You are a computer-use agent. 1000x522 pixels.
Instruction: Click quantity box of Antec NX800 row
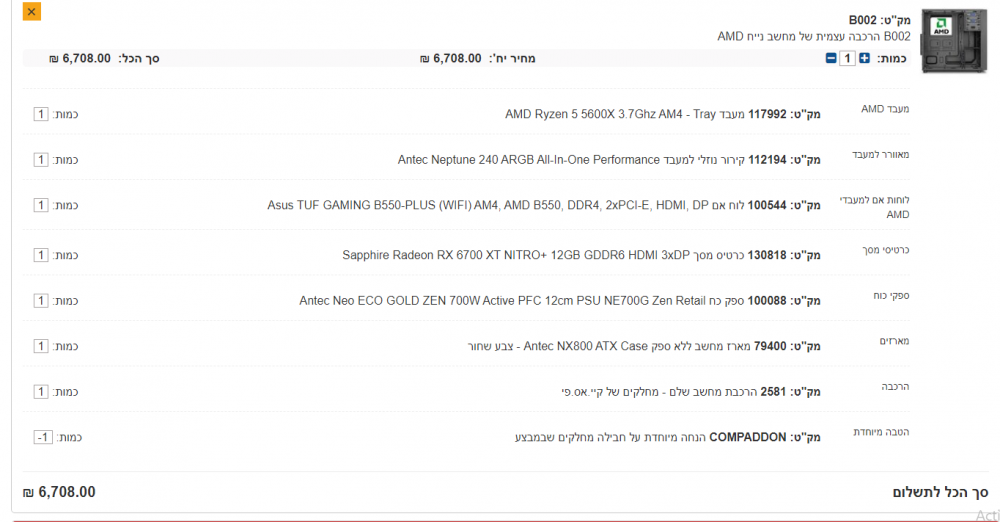click(x=41, y=346)
